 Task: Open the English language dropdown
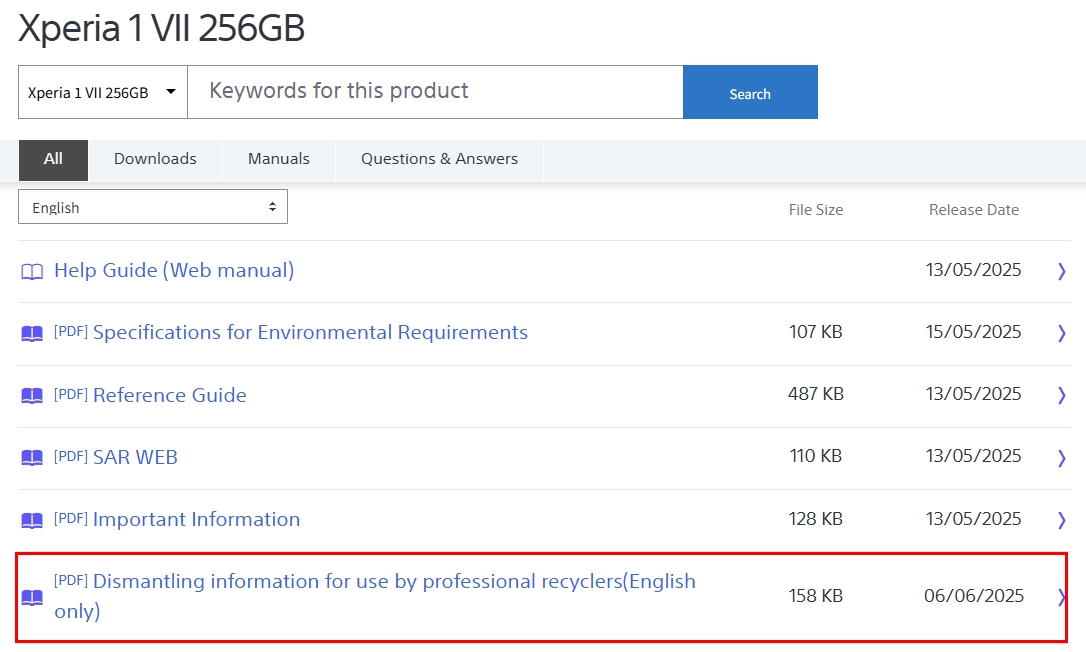click(153, 207)
